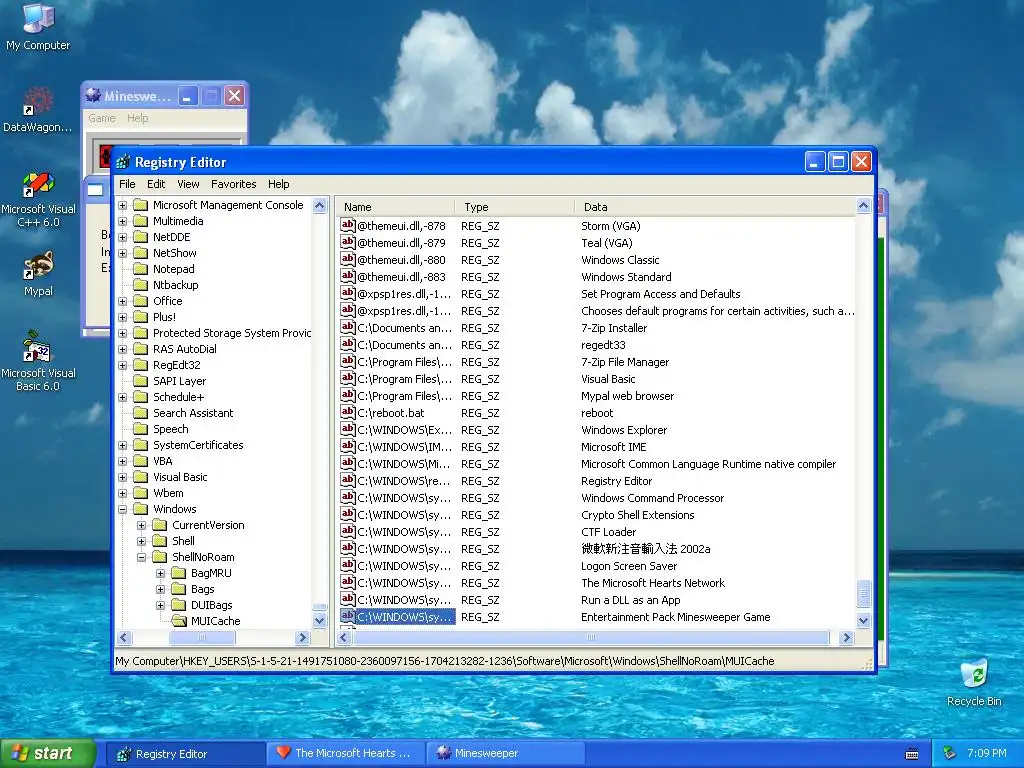Viewport: 1024px width, 768px height.
Task: Click the open MUICache folder icon
Action: tap(179, 621)
